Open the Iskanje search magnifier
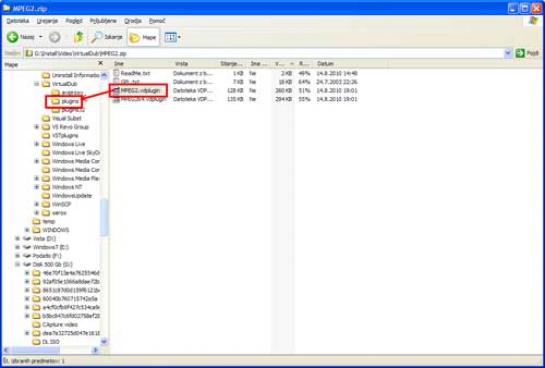 [x=96, y=37]
